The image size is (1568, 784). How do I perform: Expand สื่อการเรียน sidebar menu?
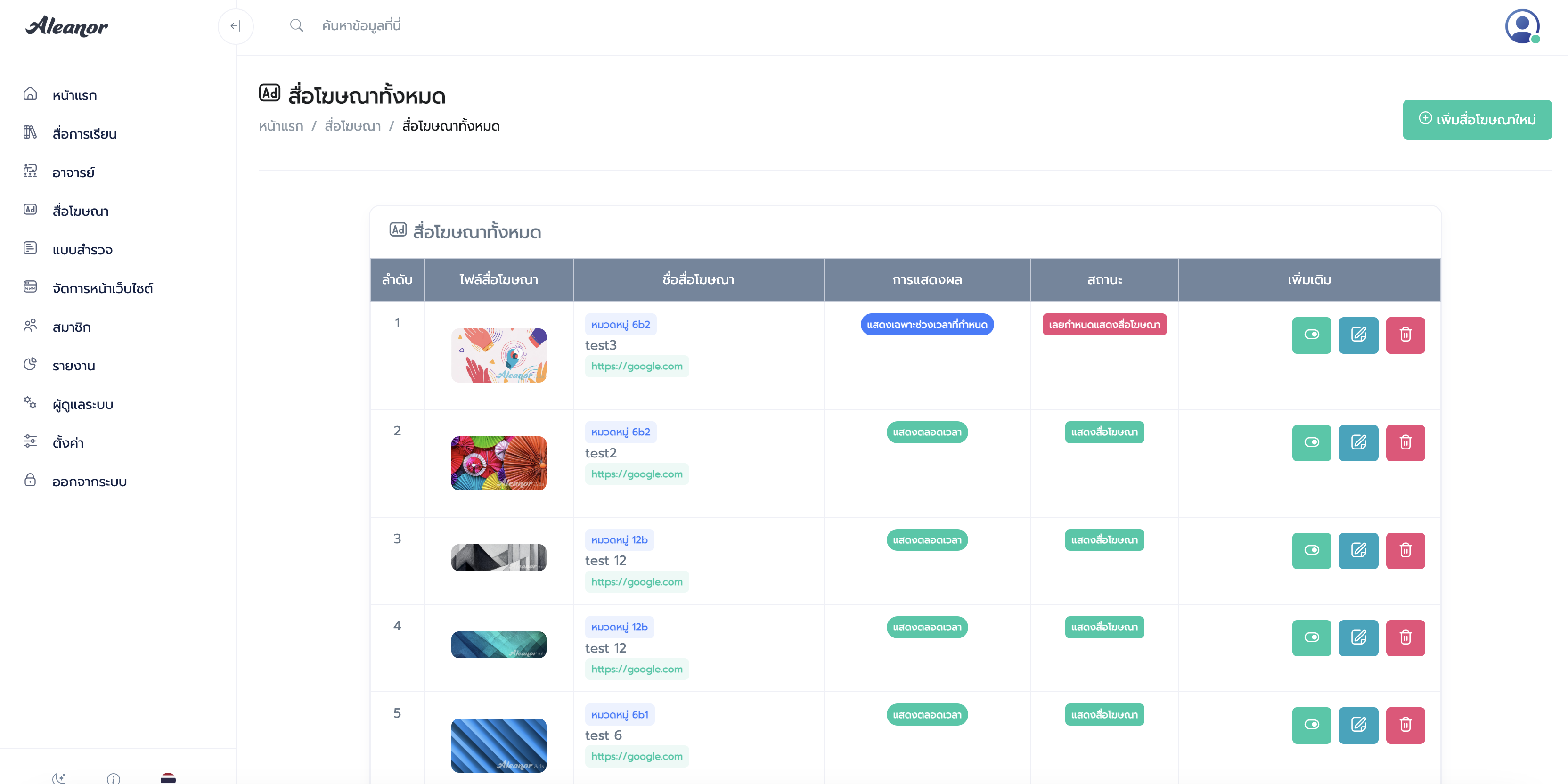coord(84,134)
